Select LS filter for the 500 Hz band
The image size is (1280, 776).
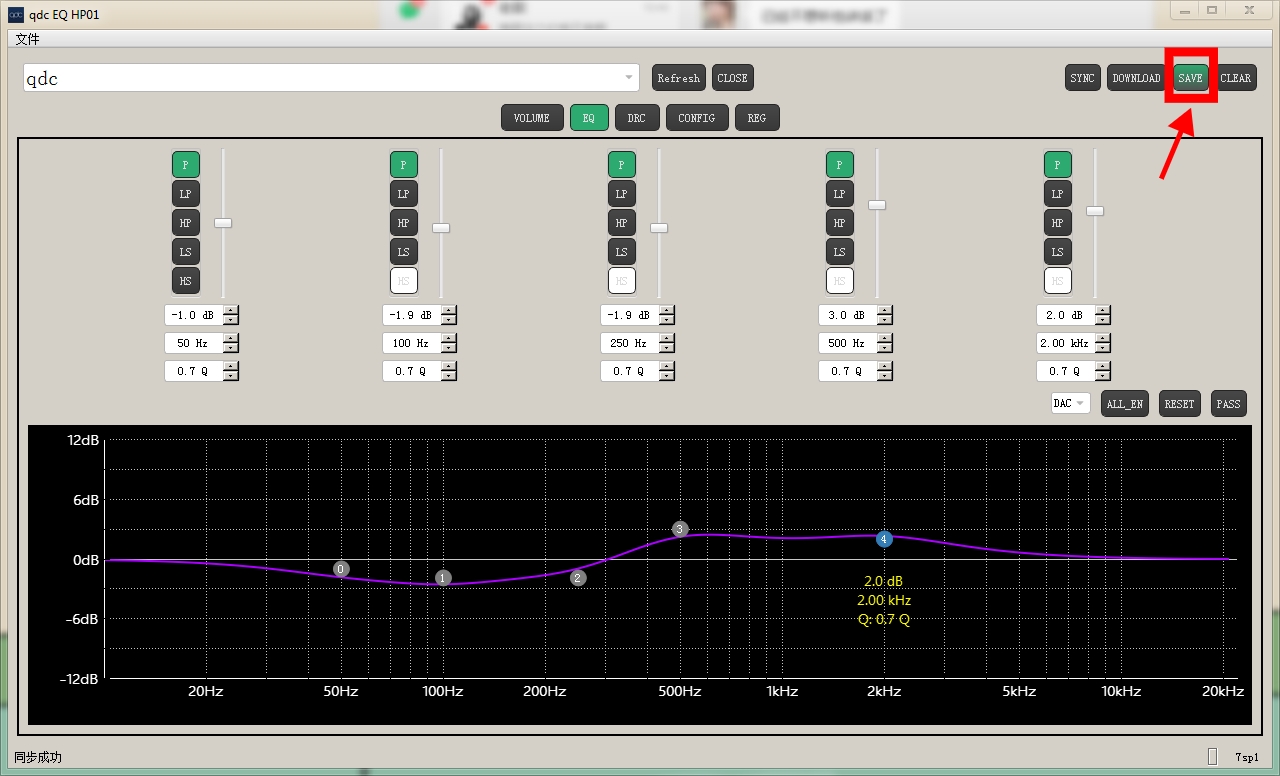pyautogui.click(x=839, y=252)
